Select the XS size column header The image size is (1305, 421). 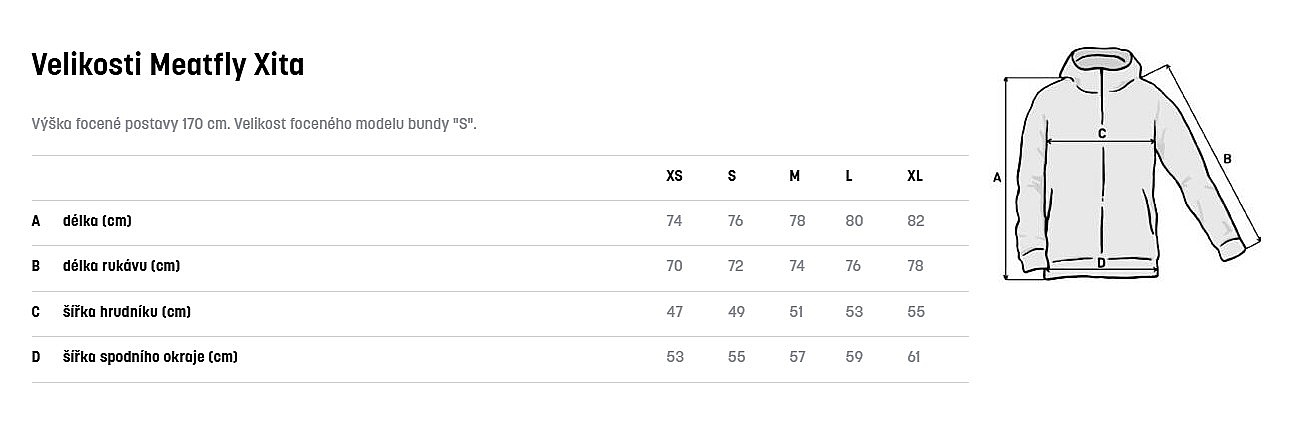674,176
